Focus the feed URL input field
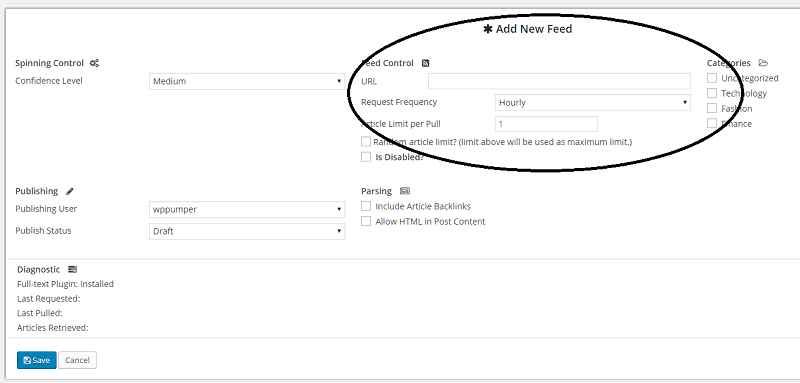800x383 pixels. [559, 81]
